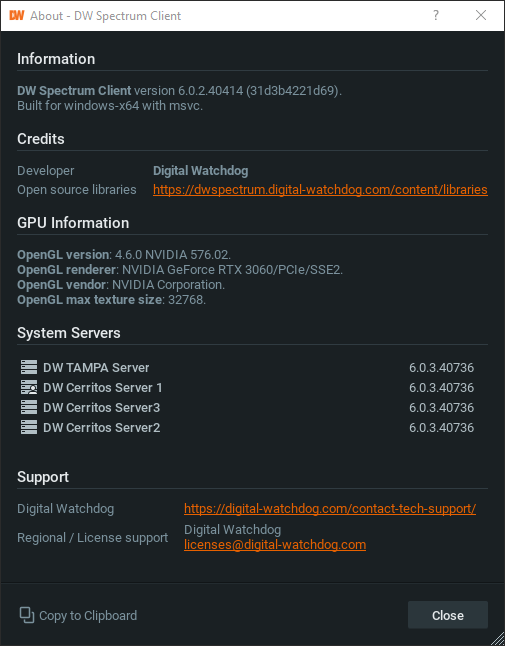Click version number beside DW Cerritos Server3
Image resolution: width=505 pixels, height=646 pixels.
441,407
